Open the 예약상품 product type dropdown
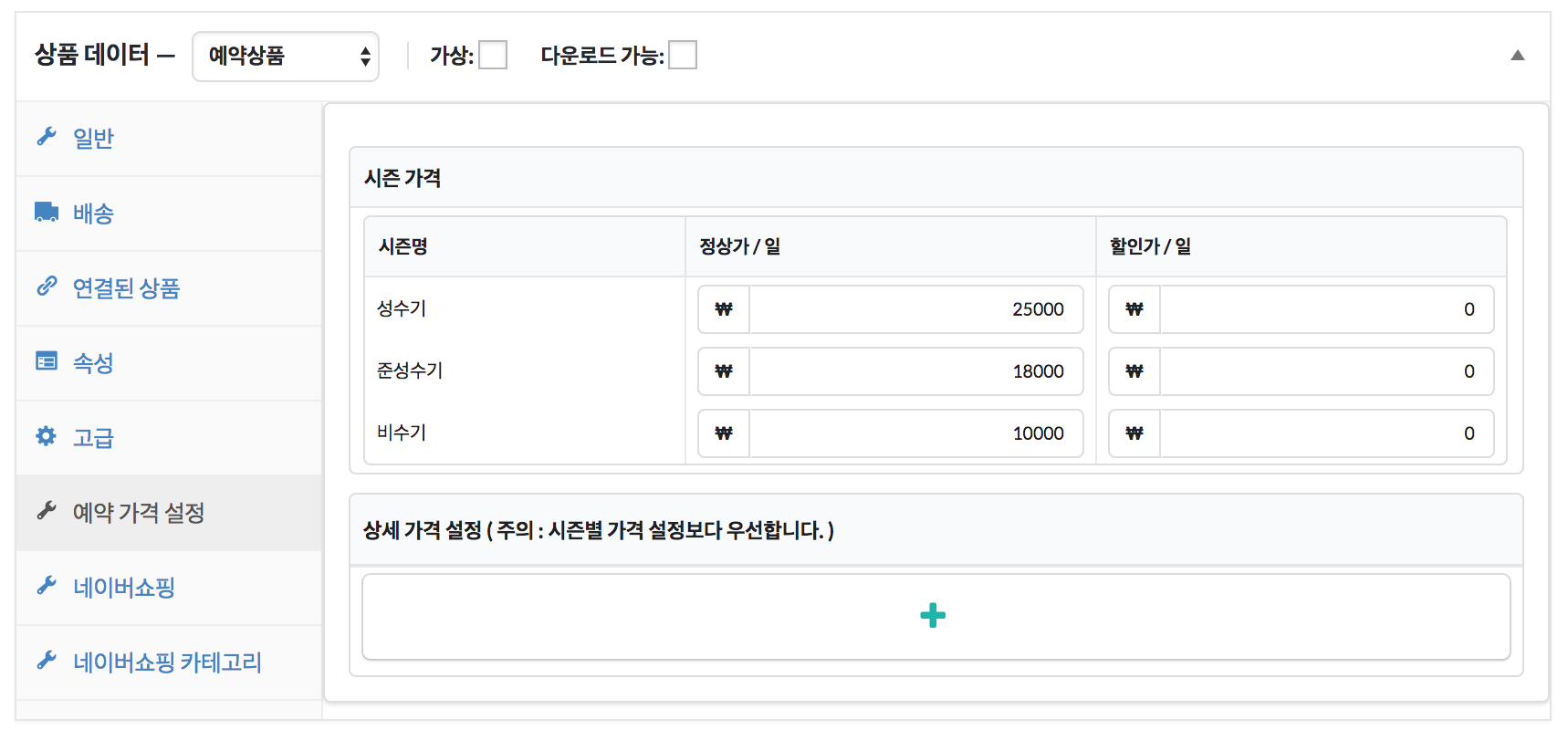 [286, 57]
